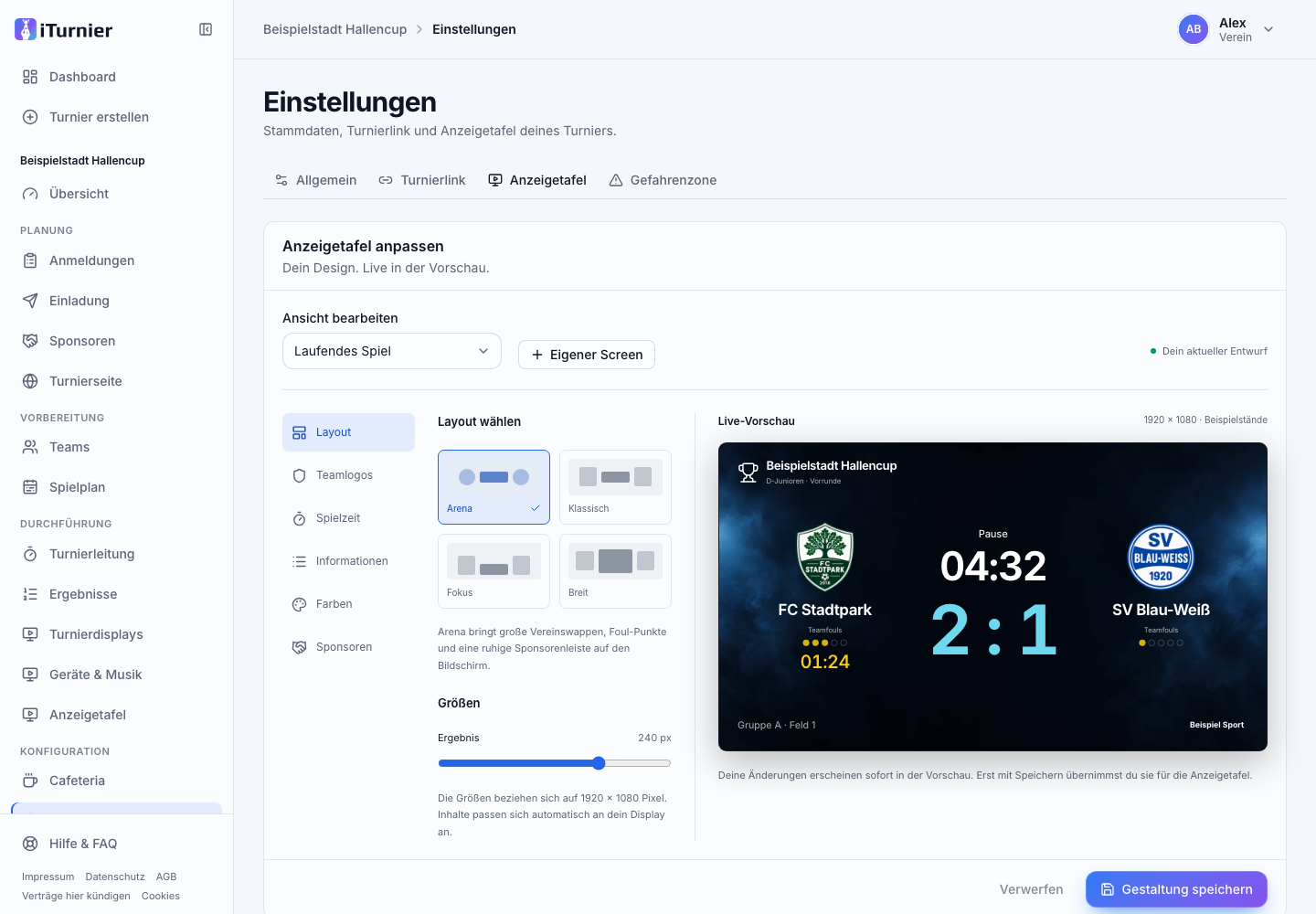This screenshot has height=914, width=1316.
Task: Open Anmeldungen clipboard icon
Action: click(30, 260)
